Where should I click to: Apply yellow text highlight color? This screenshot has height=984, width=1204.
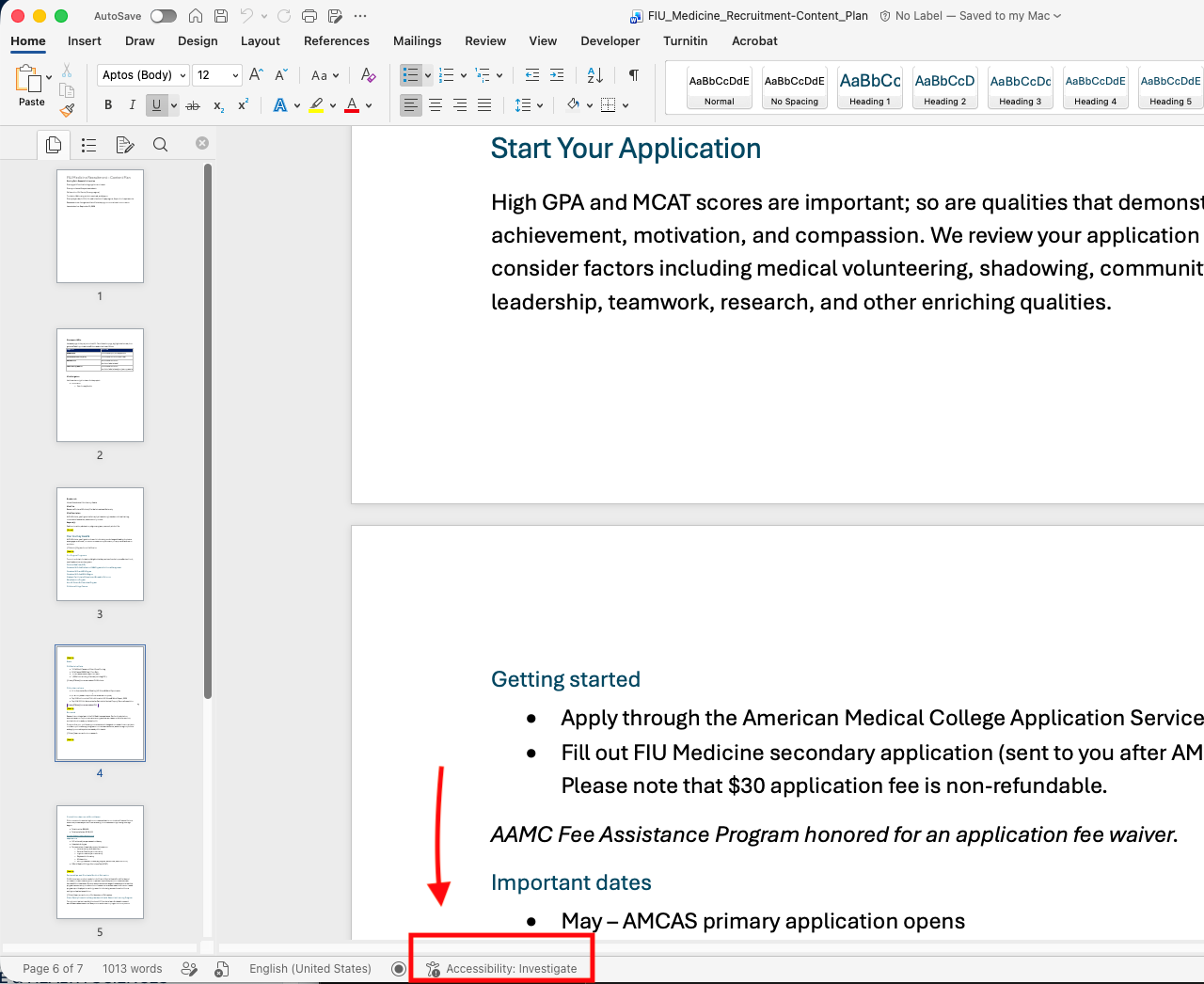316,105
